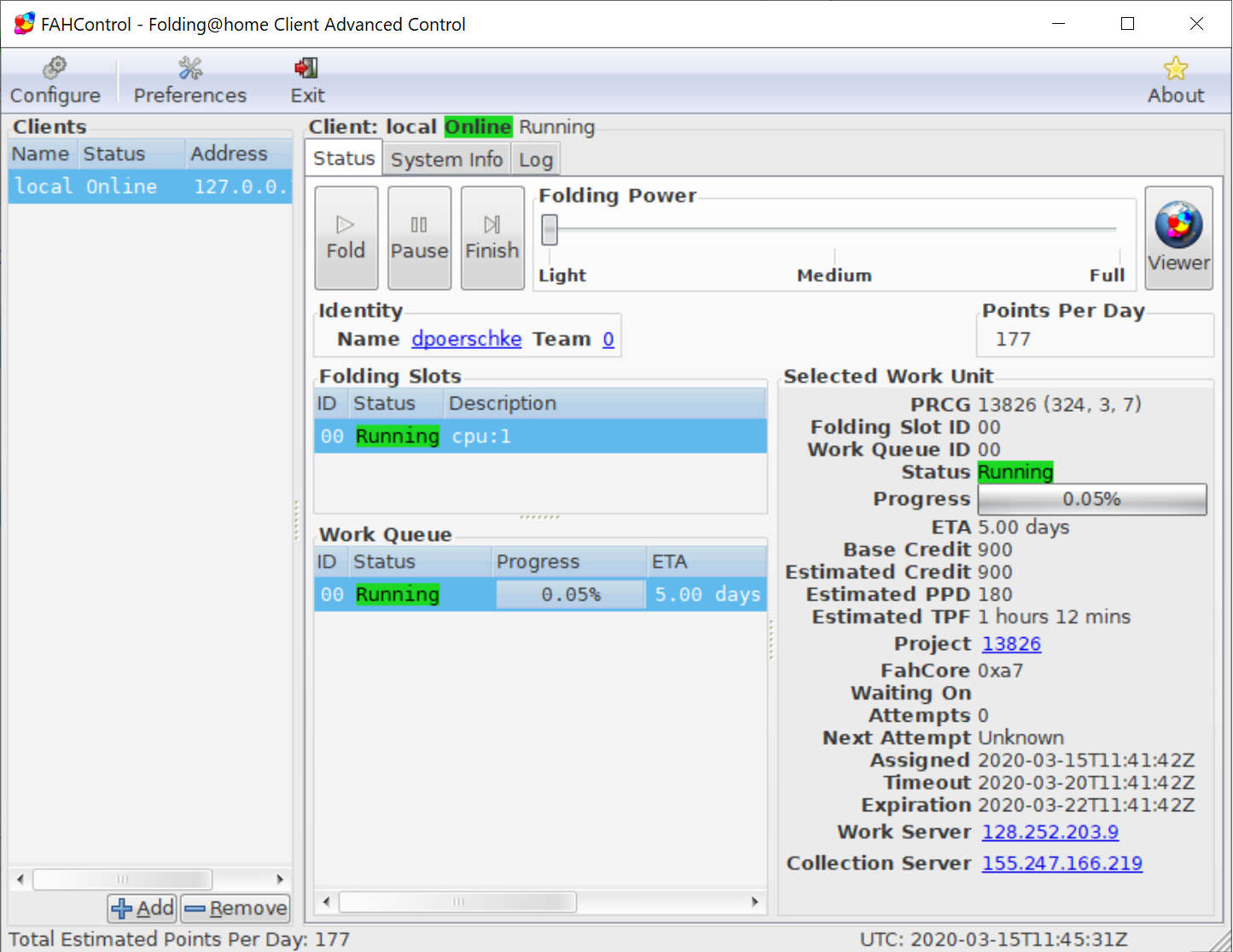This screenshot has width=1233, height=952.
Task: Click the Clients list right scroll arrow
Action: point(280,879)
